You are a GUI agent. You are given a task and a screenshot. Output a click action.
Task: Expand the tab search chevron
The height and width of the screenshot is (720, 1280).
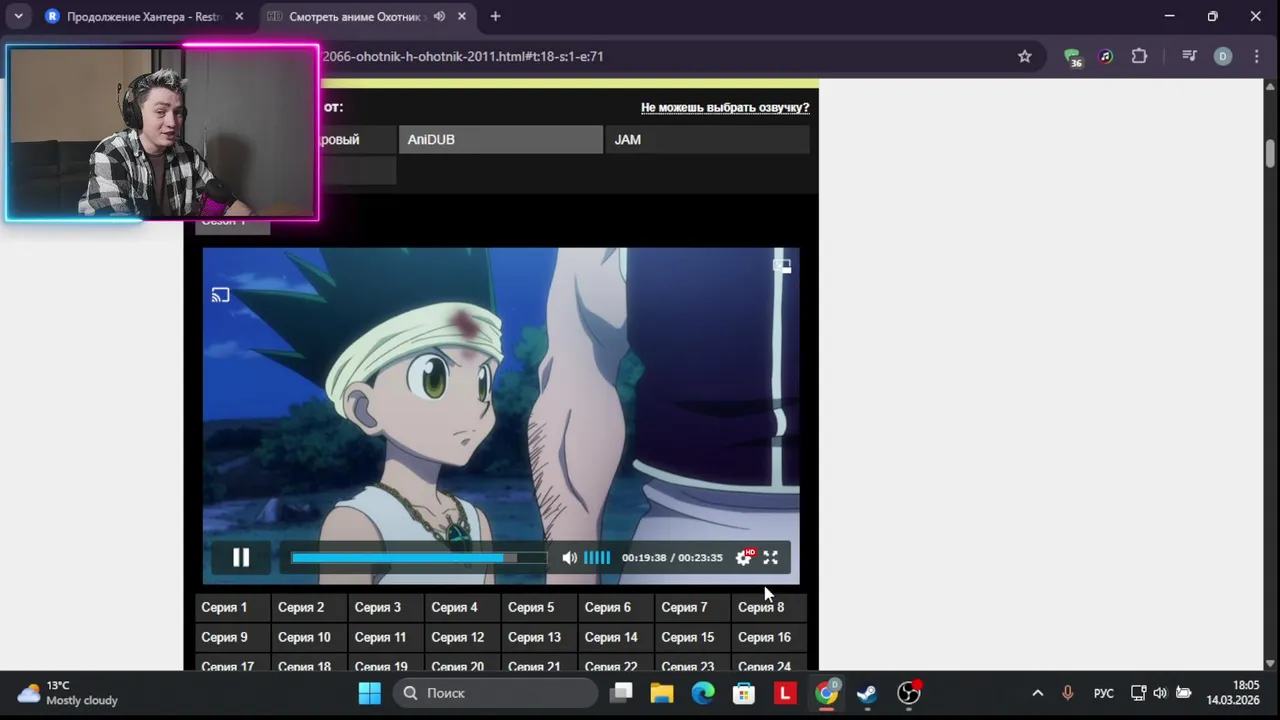point(18,16)
